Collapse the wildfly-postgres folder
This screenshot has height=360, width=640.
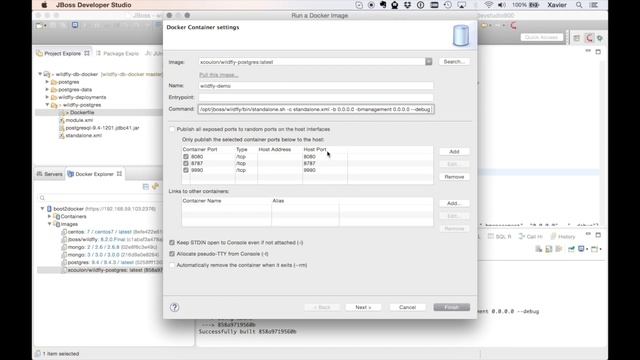pos(47,105)
